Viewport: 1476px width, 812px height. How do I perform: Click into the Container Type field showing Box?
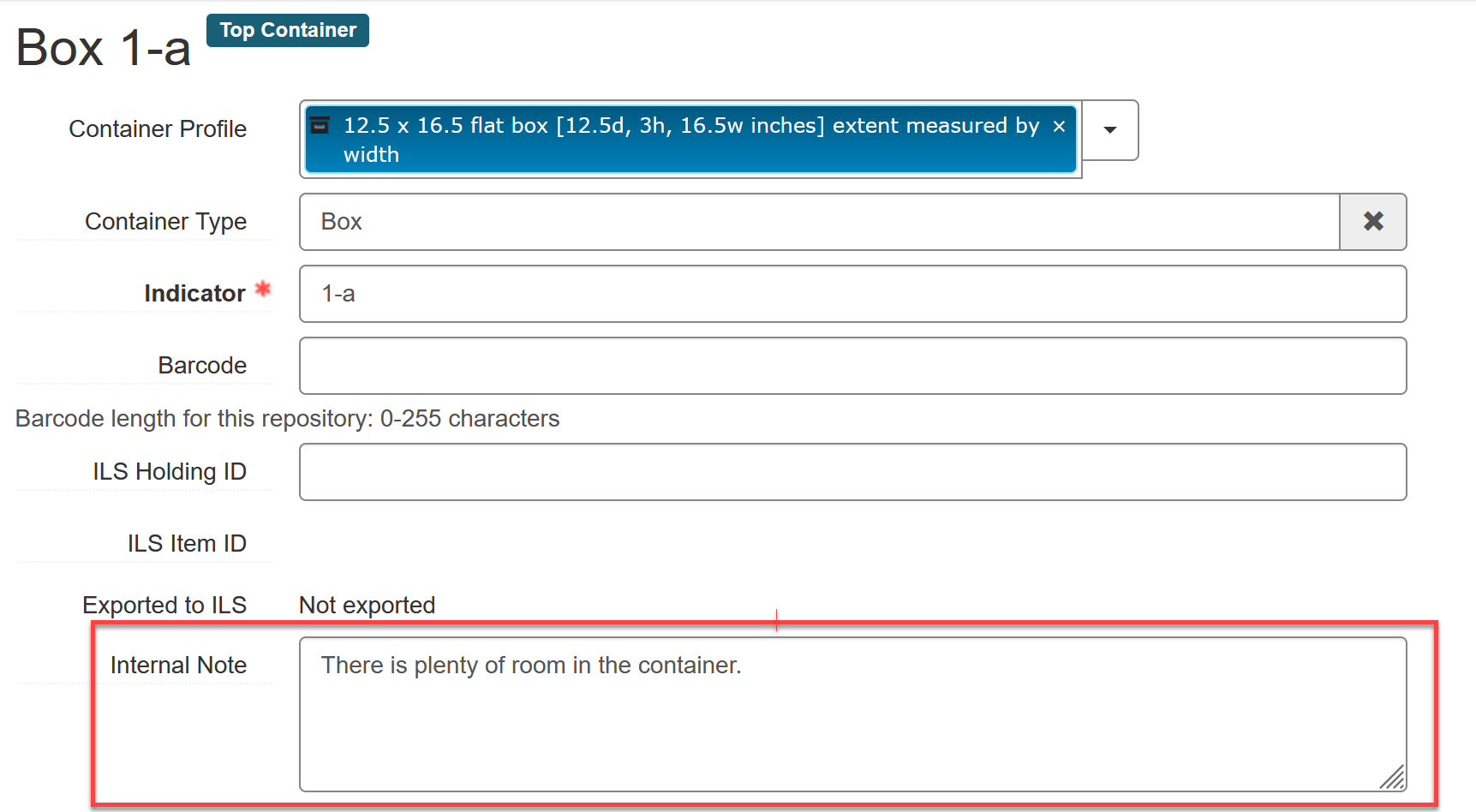[818, 222]
